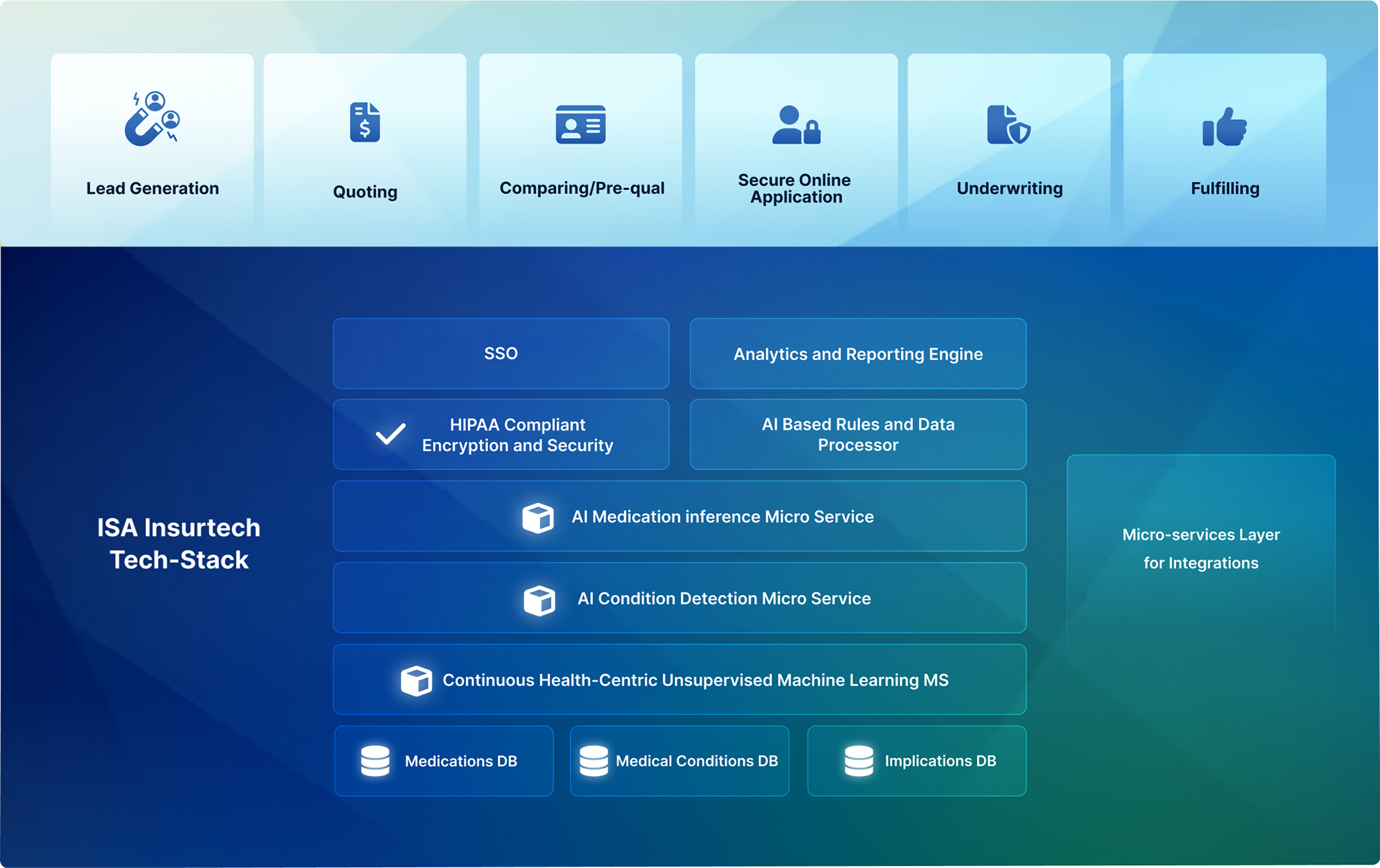The width and height of the screenshot is (1380, 868).
Task: Click the Medical Conditions DB database icon
Action: [594, 761]
